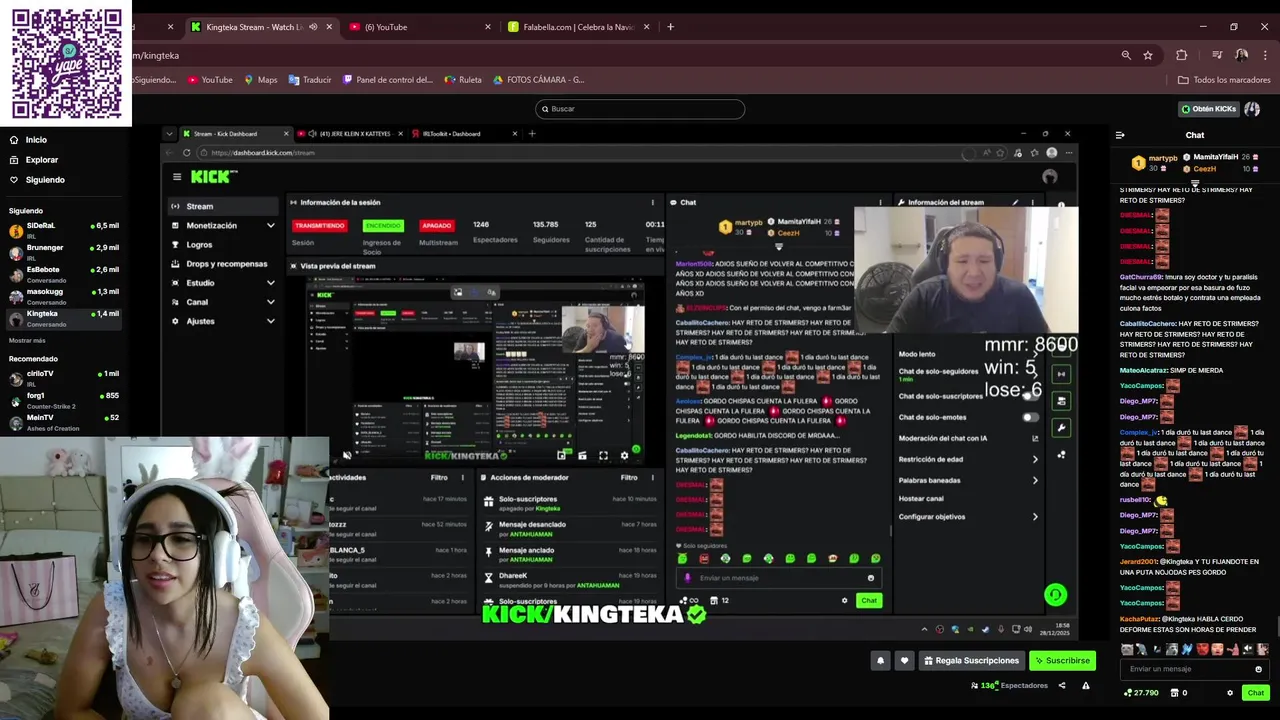Viewport: 1280px width, 720px height.
Task: Click the green Chat send button
Action: [x=1256, y=692]
